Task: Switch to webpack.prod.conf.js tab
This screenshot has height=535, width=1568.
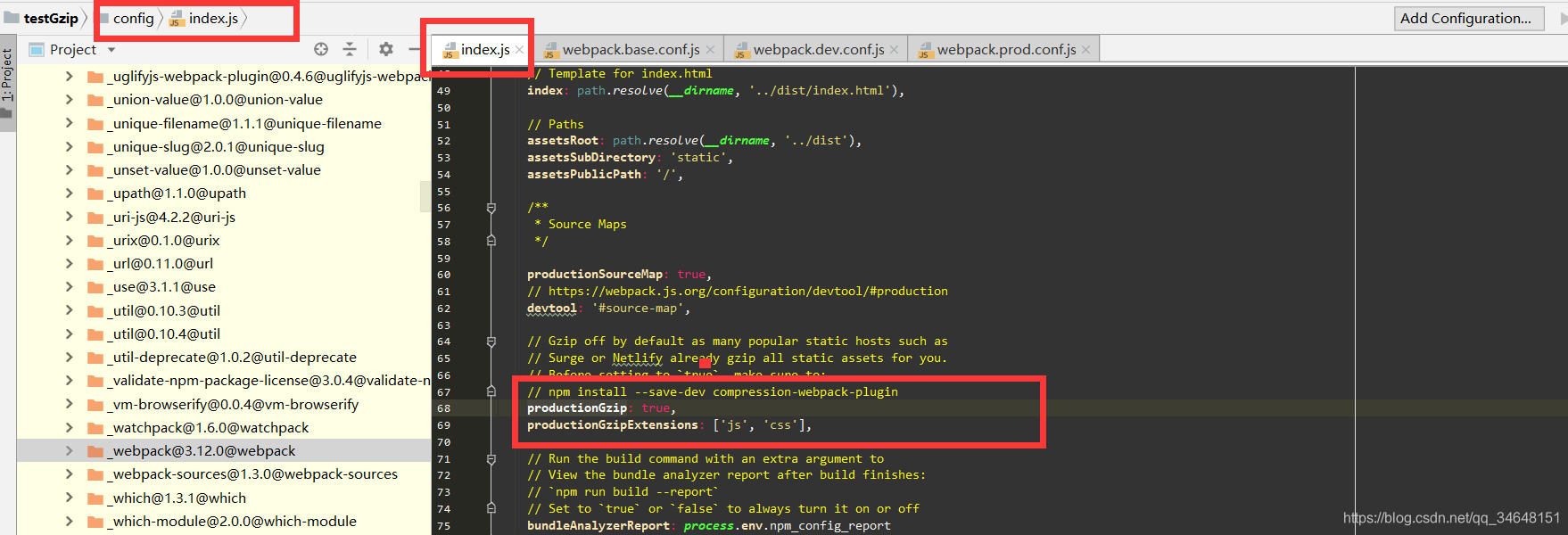Action: tap(1006, 50)
